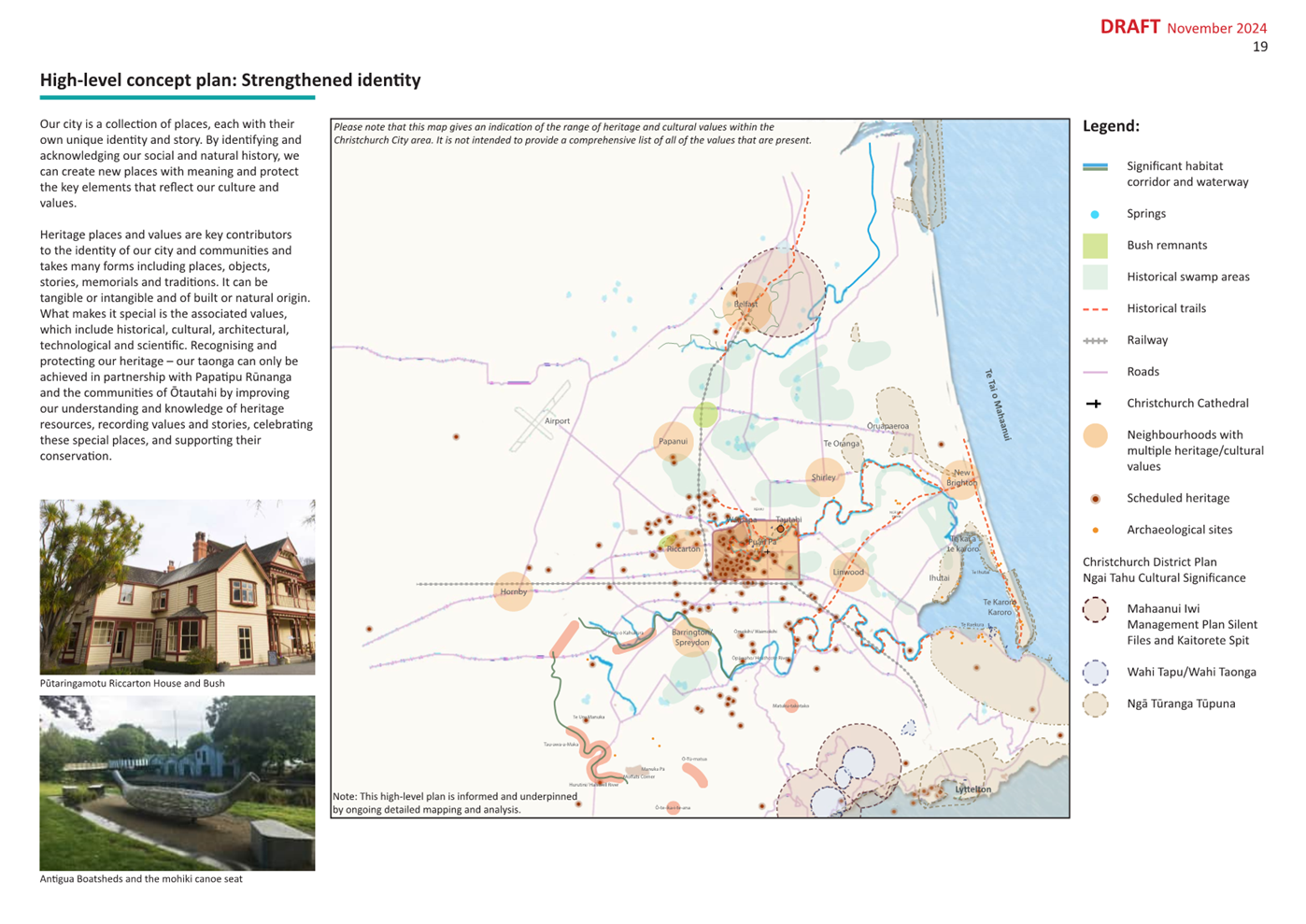
Task: Click the Neighbourhoods orange circle legend icon
Action: [1095, 435]
